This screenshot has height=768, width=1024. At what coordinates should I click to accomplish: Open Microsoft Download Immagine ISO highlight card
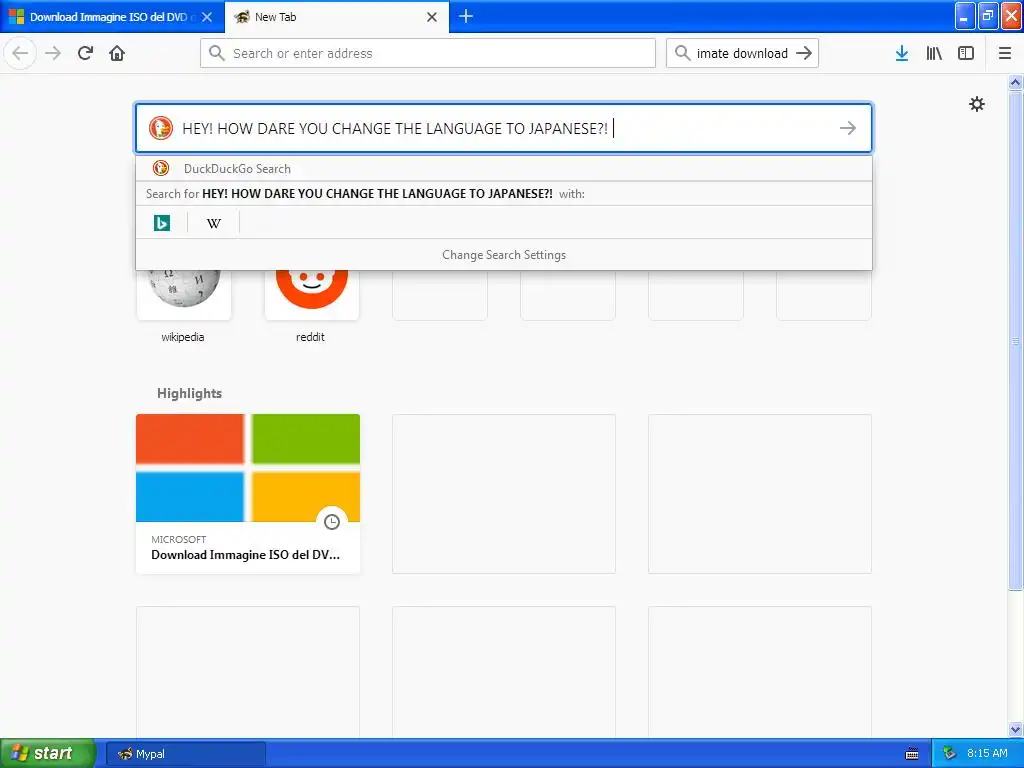pos(248,494)
